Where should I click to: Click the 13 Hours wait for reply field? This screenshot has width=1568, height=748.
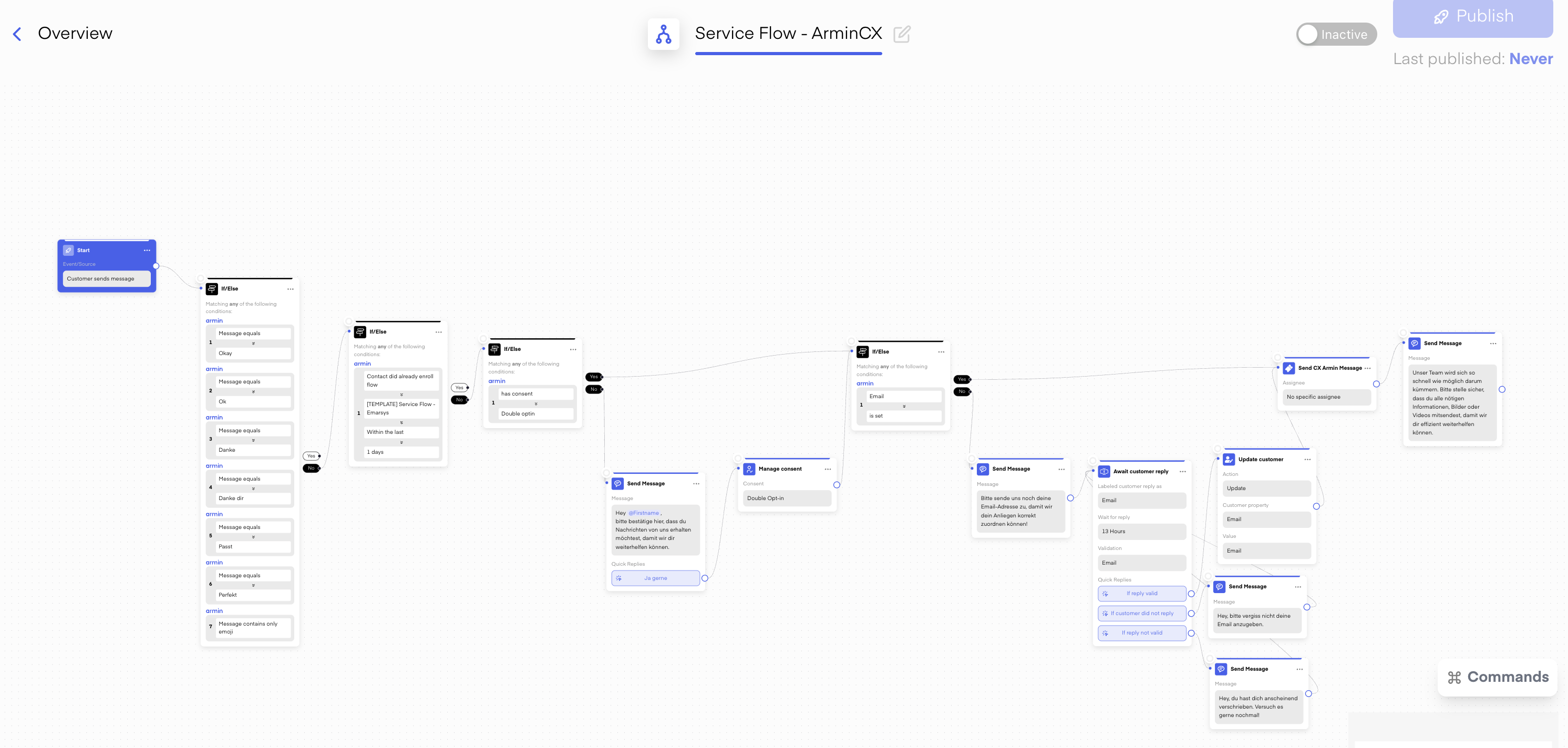[x=1141, y=532]
